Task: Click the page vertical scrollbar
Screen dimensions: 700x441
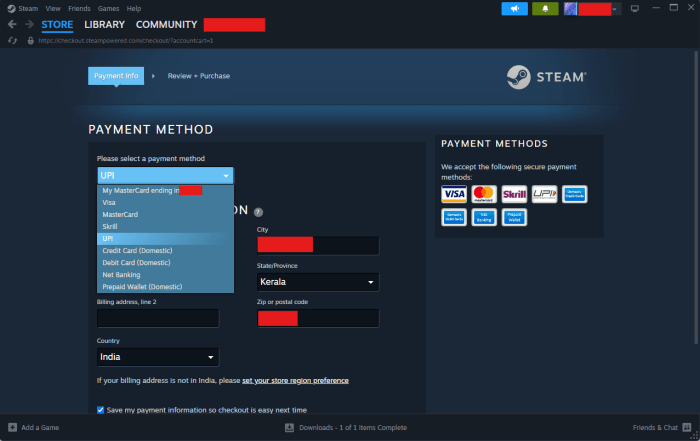Action: (696, 196)
